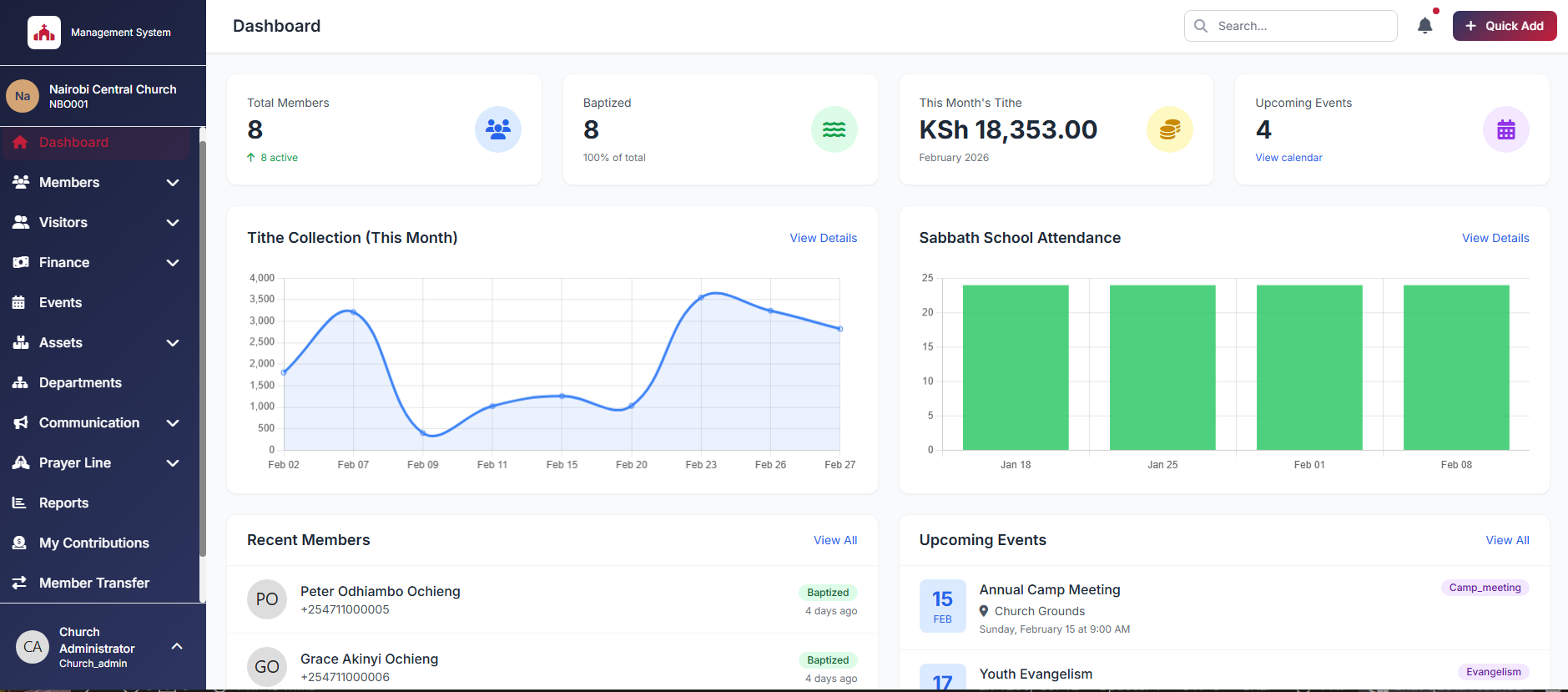Open the notifications bell

point(1425,26)
